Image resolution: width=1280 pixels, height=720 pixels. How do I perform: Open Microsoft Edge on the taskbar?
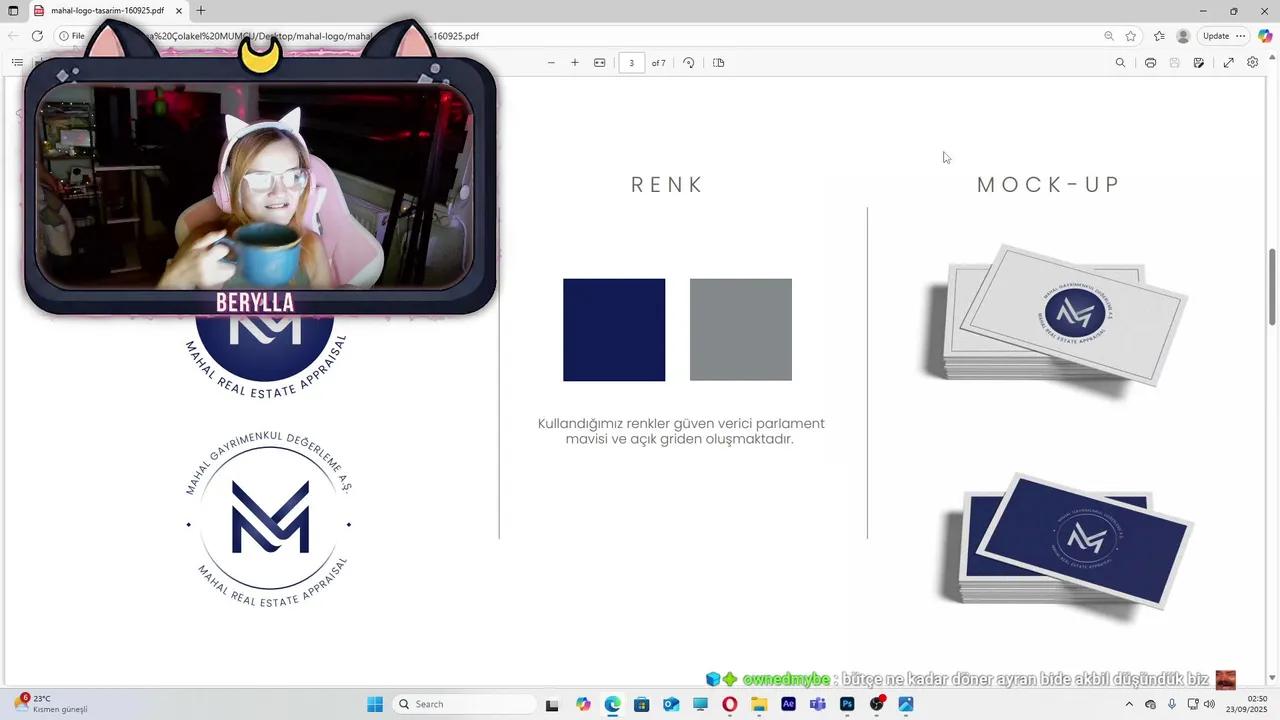(613, 704)
